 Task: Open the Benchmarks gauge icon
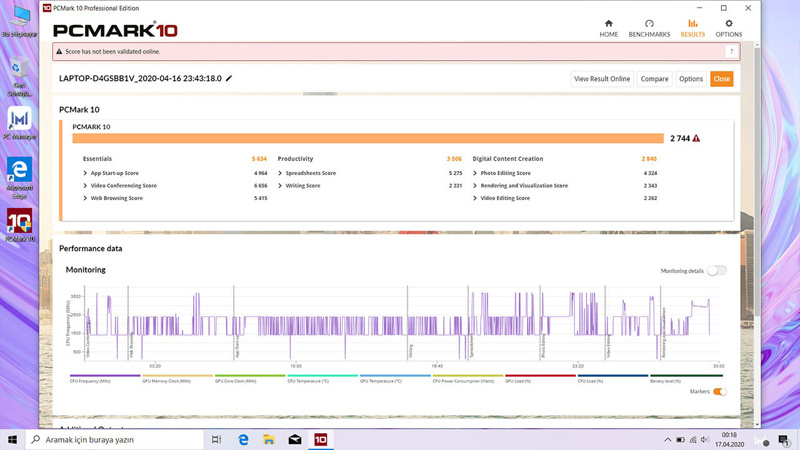(649, 25)
